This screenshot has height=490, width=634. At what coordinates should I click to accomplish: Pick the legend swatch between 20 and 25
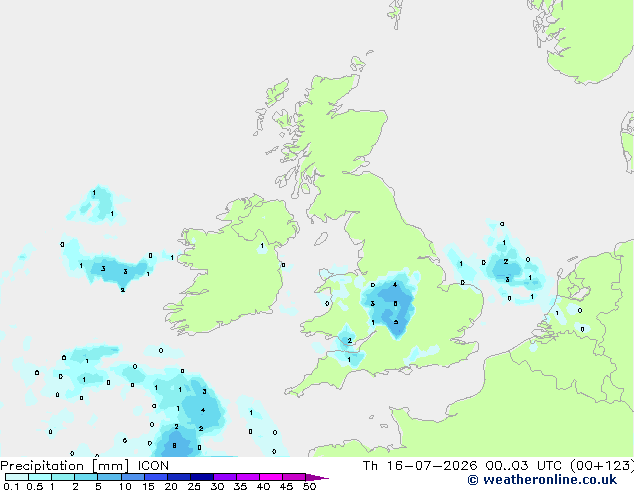tap(179, 477)
